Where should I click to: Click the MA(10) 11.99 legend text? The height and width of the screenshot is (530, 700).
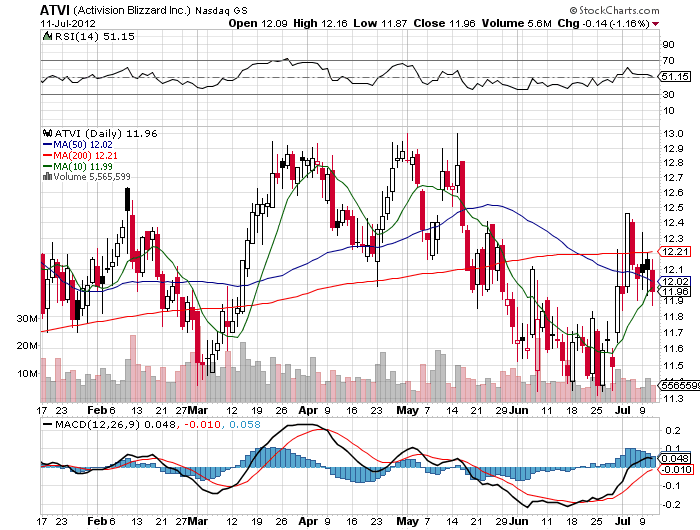point(83,167)
